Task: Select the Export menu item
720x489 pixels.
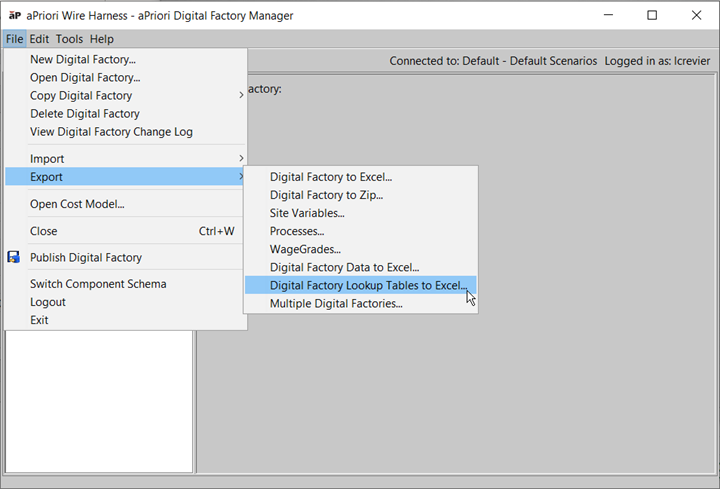Action: coord(125,177)
